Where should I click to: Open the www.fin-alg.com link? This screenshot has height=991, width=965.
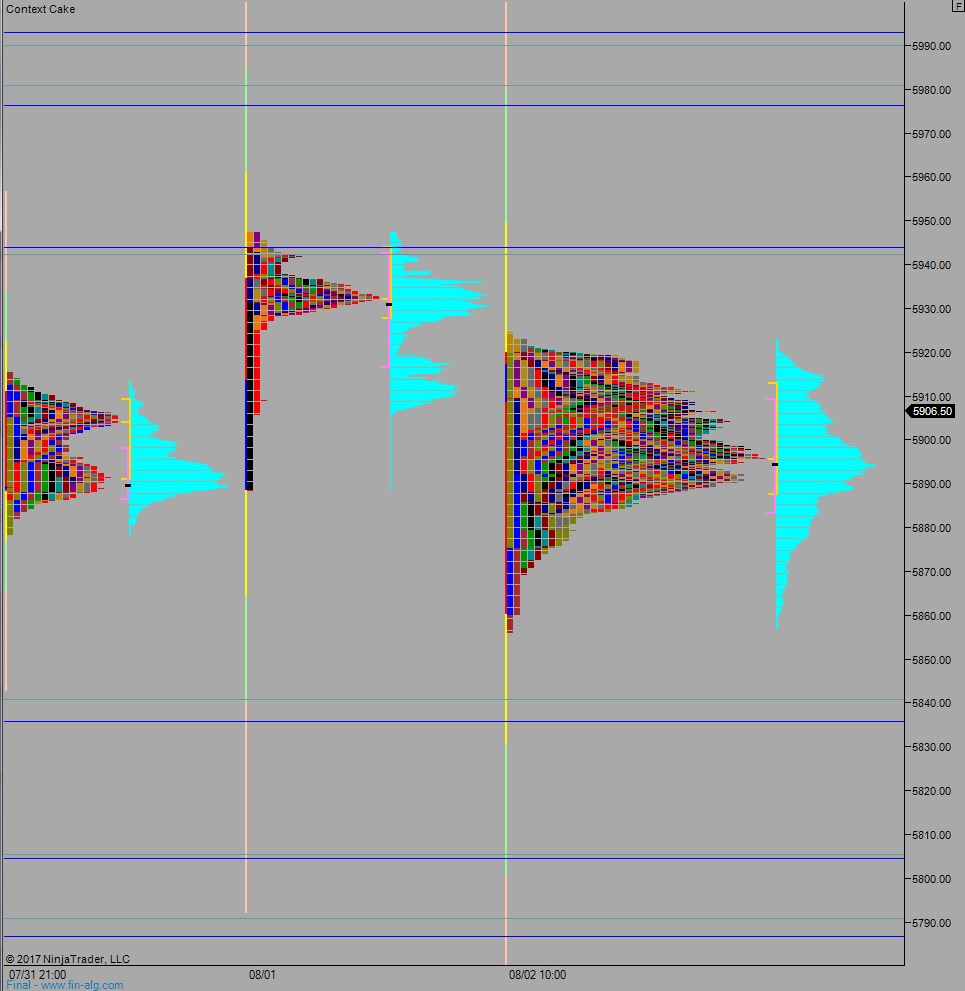tap(82, 985)
